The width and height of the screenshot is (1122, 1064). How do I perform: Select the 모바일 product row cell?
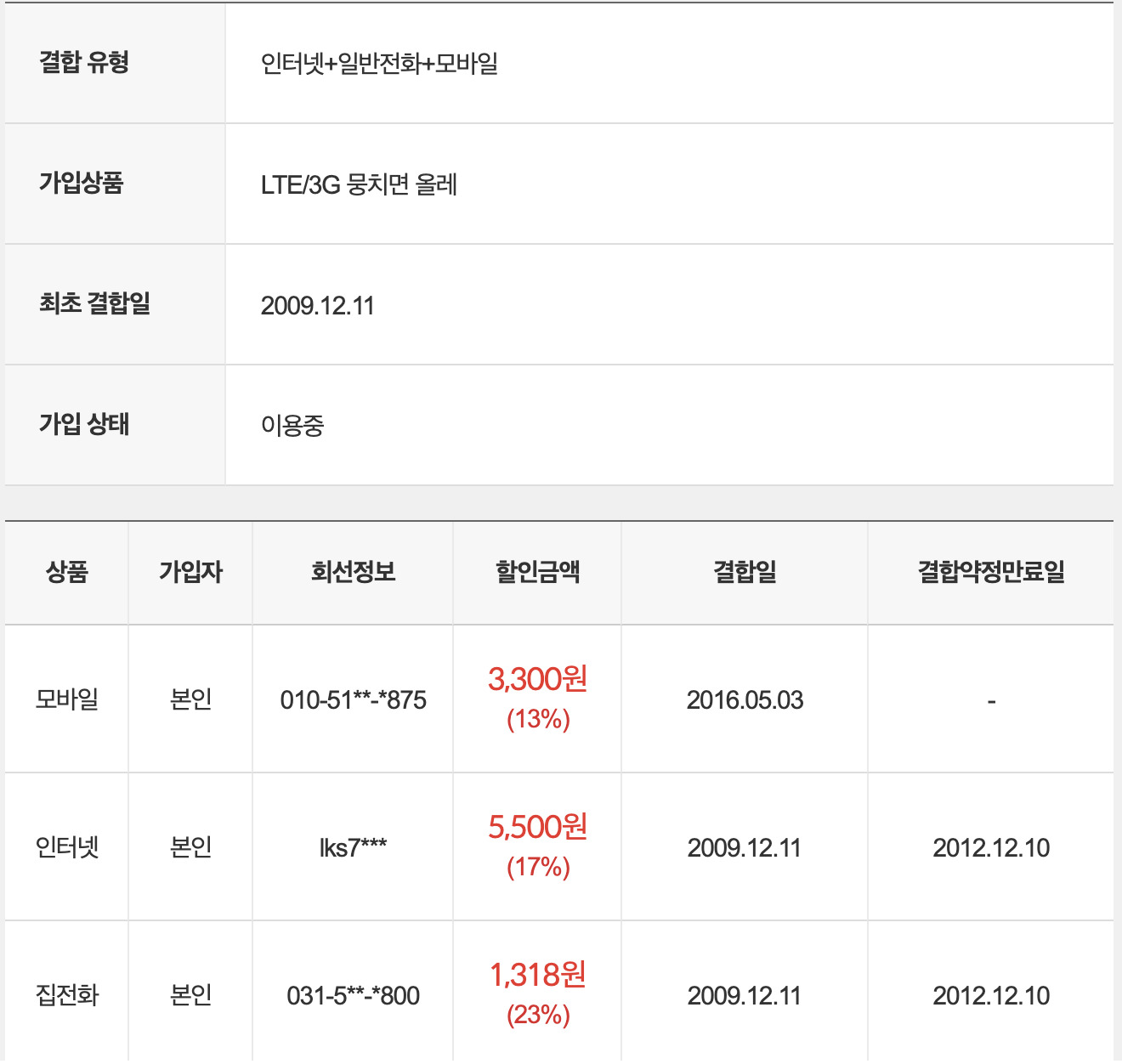click(x=67, y=699)
